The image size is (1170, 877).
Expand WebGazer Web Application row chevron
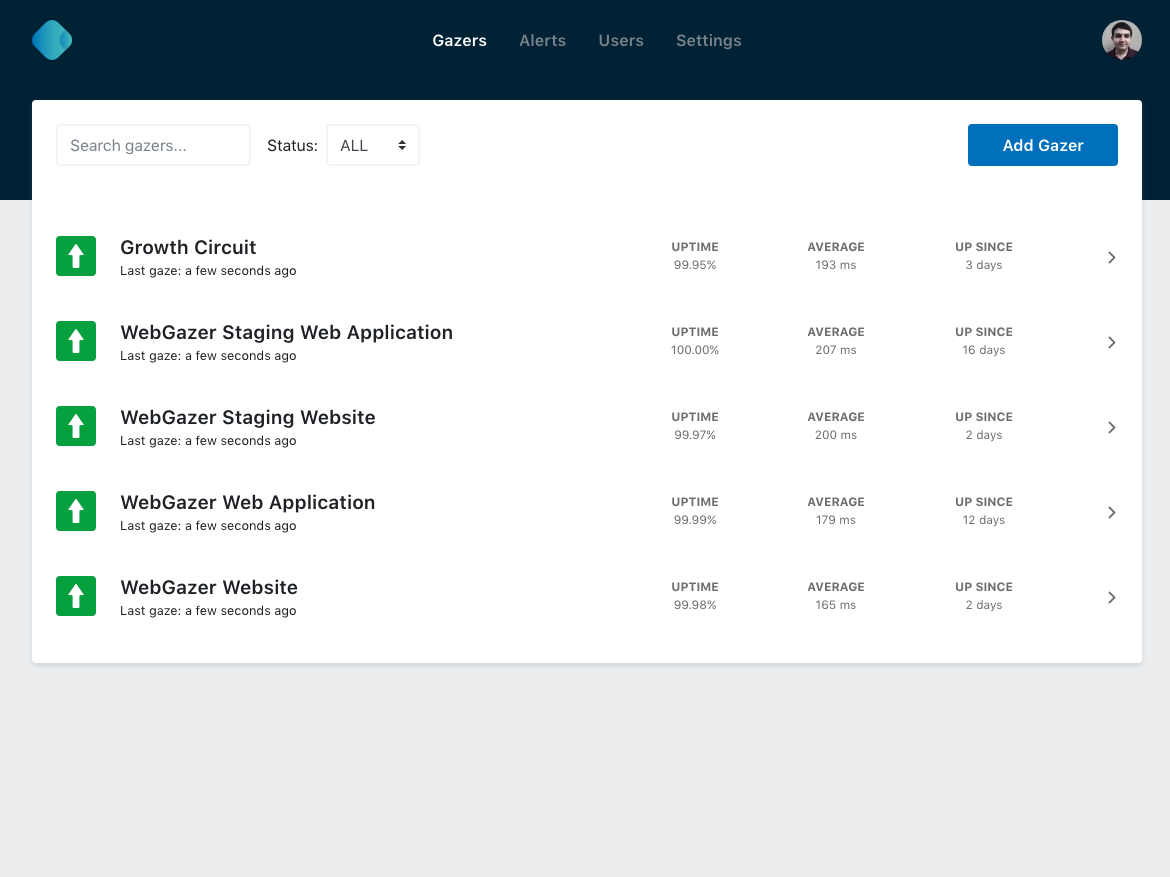click(1111, 512)
